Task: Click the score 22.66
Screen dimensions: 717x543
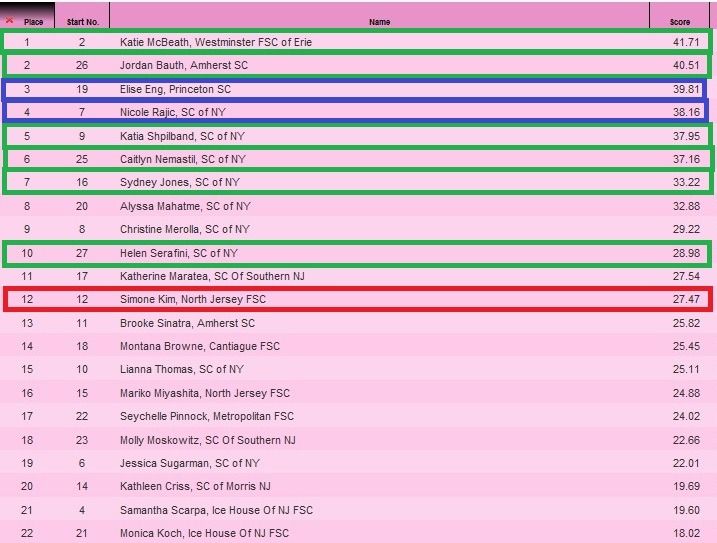Action: [x=686, y=440]
